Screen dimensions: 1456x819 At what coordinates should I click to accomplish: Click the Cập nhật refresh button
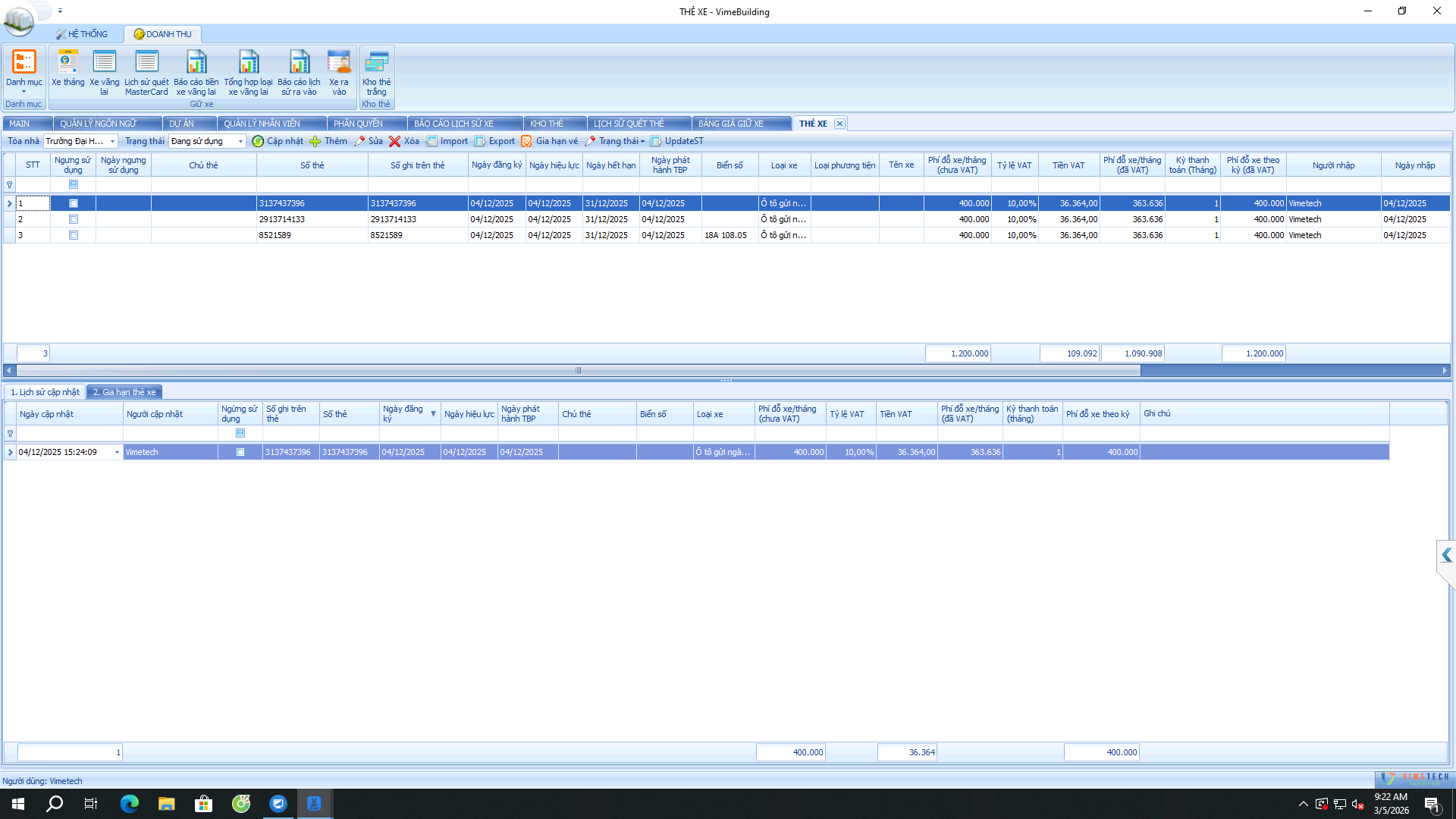[x=278, y=141]
